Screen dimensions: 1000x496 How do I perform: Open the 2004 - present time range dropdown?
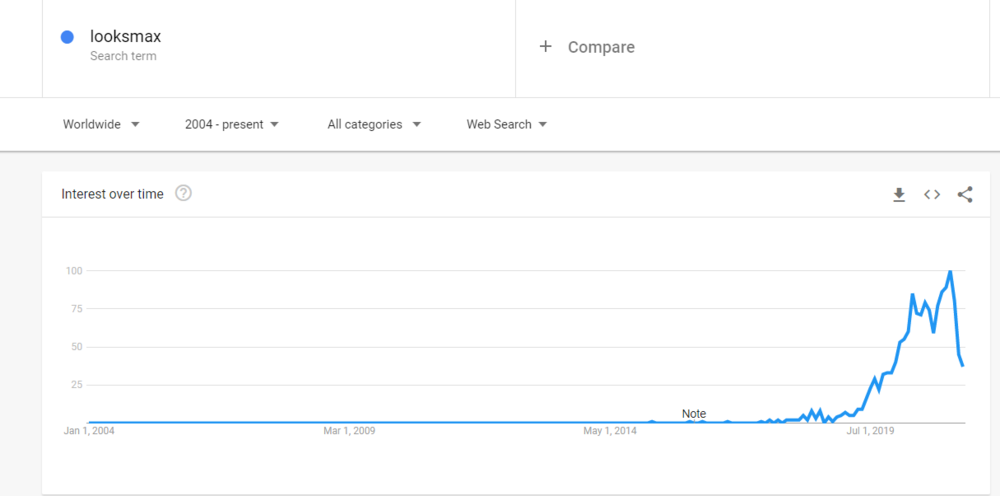[x=232, y=125]
